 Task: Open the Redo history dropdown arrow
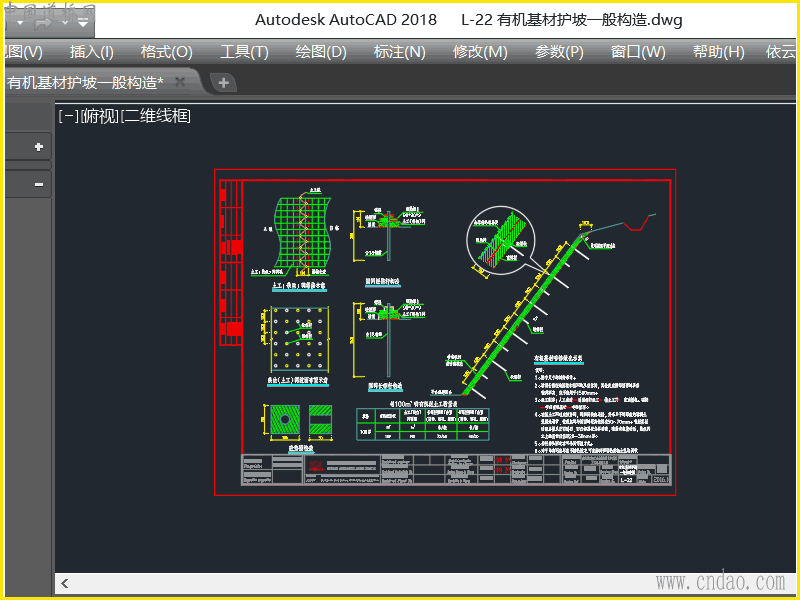tap(65, 23)
